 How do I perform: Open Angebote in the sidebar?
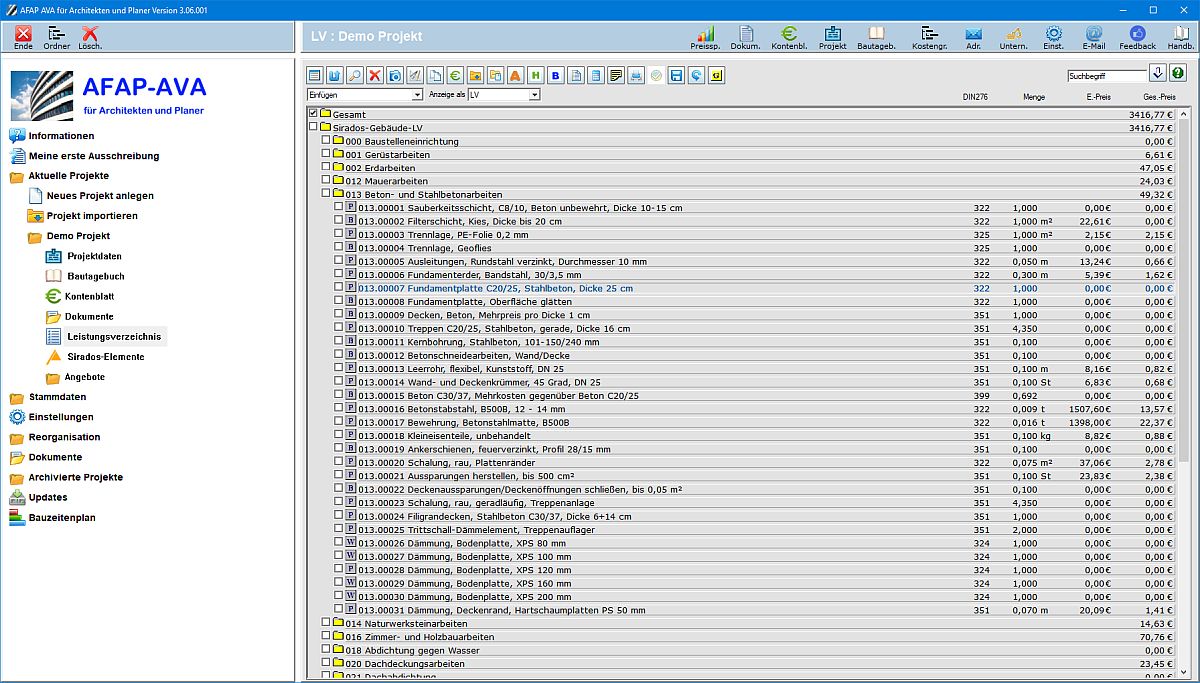pyautogui.click(x=76, y=377)
